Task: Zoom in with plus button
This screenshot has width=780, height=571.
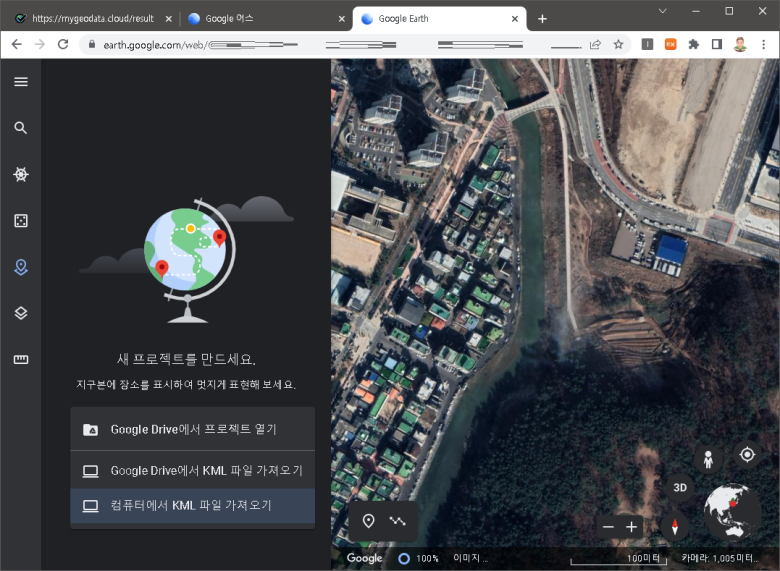Action: 631,527
